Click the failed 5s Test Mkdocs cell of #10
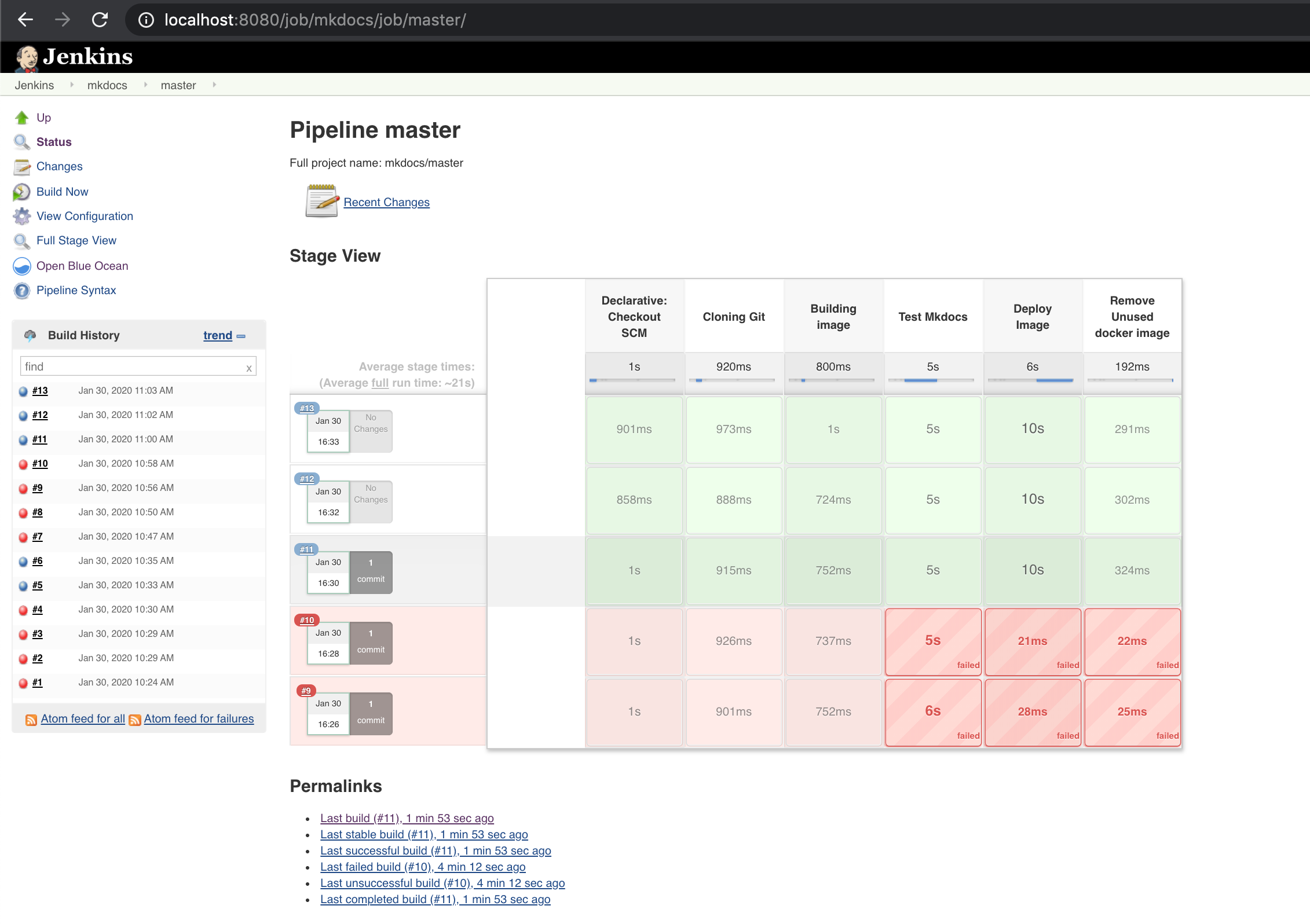The image size is (1310, 924). coord(932,641)
